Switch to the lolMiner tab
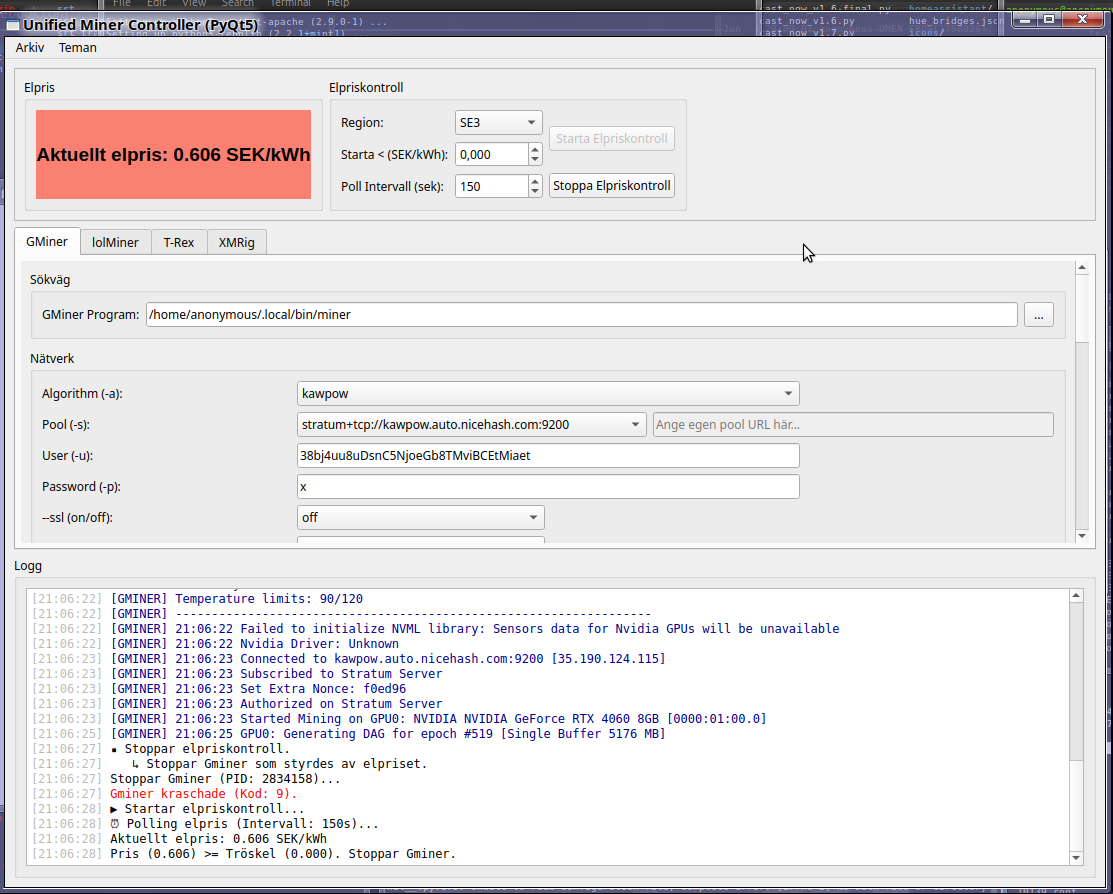1113x894 pixels. [x=115, y=242]
